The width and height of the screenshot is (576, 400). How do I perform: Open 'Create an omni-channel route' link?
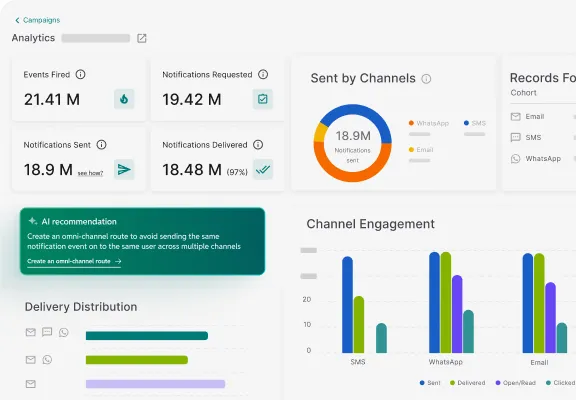tap(69, 261)
